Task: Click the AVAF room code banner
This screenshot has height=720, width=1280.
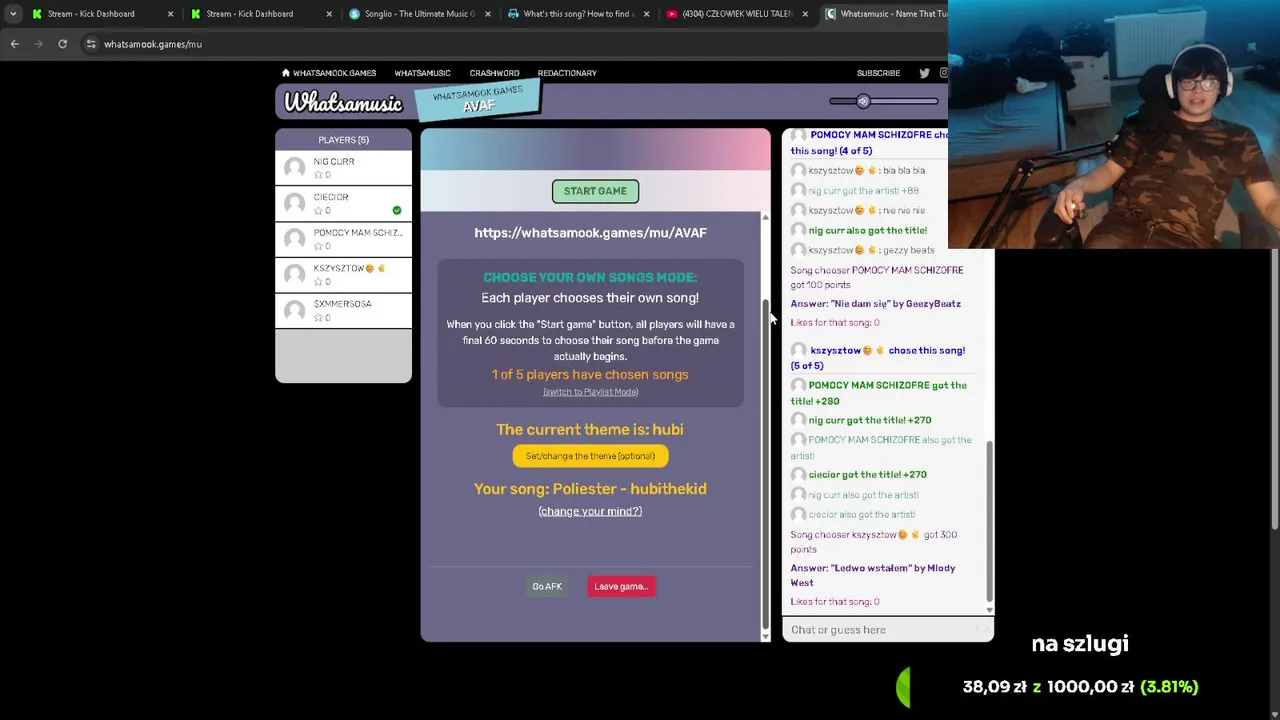Action: [x=478, y=99]
